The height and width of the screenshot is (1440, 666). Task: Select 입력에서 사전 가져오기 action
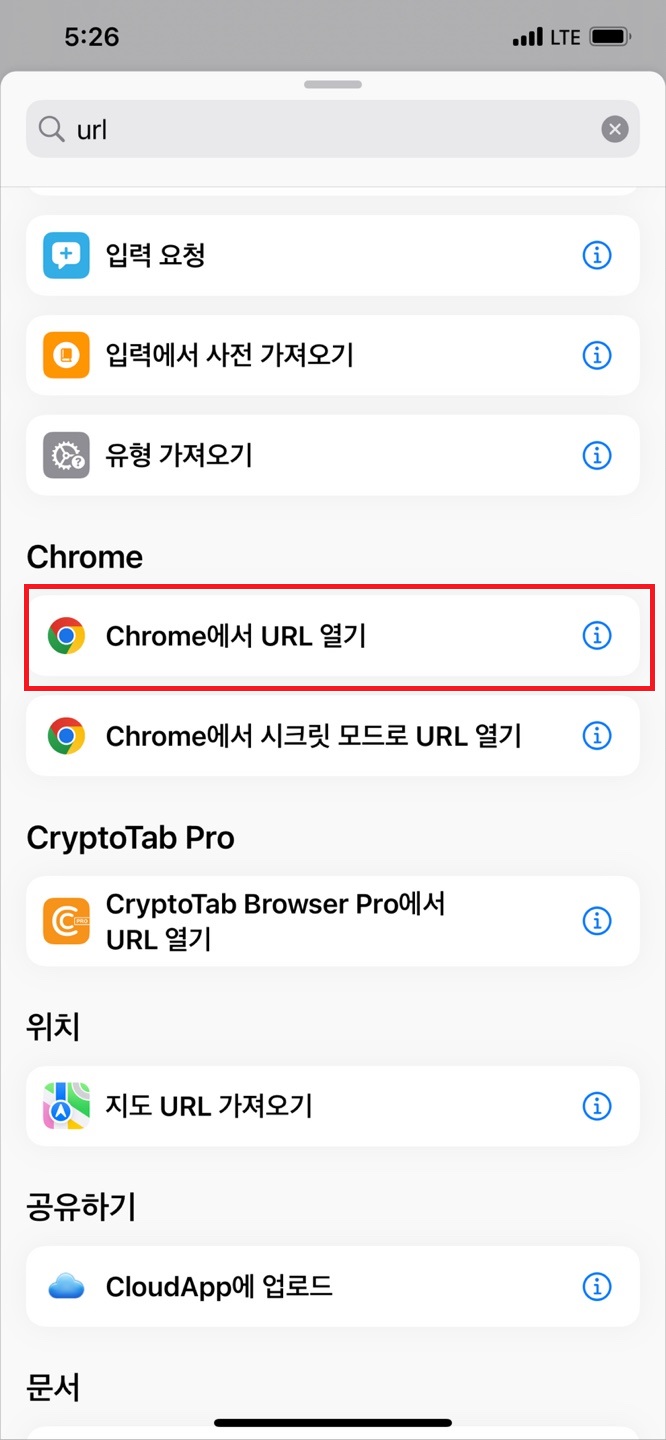click(332, 355)
